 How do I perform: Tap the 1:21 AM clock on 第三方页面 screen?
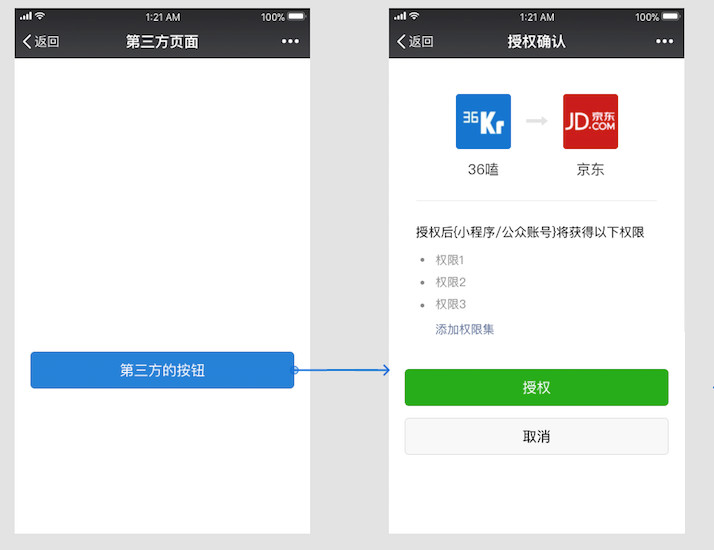[163, 17]
